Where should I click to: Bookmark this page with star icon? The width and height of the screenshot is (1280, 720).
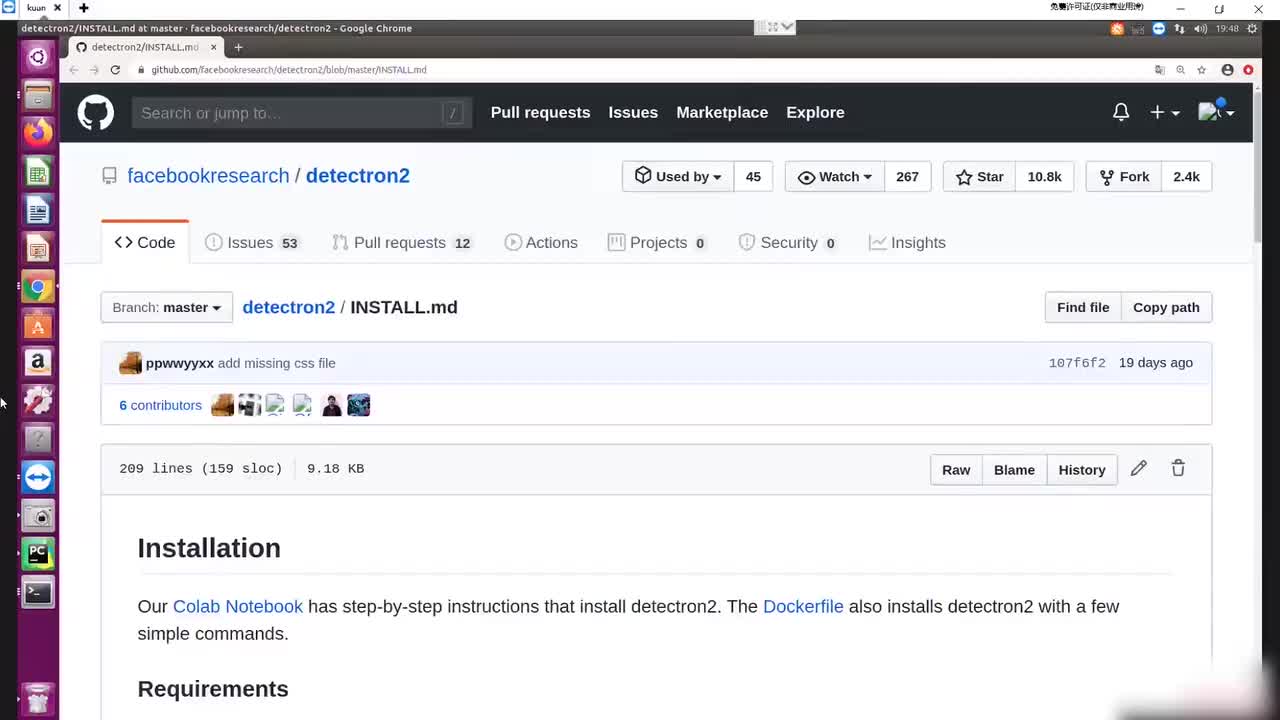coord(1201,70)
